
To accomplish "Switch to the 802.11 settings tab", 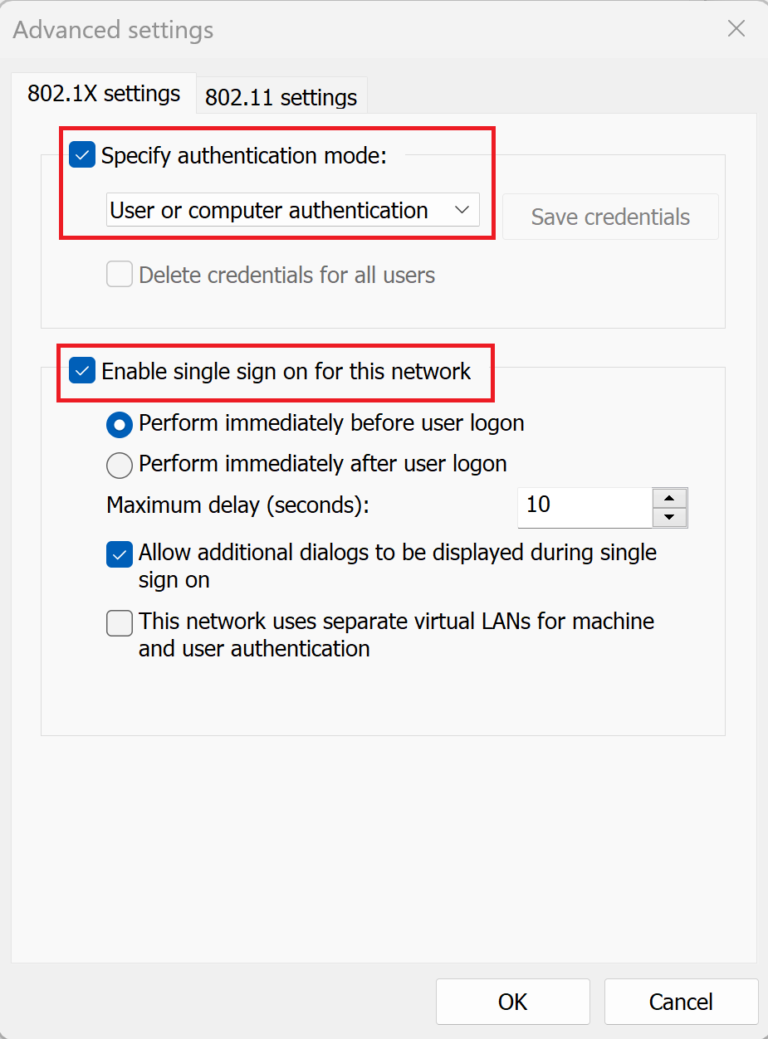I will 281,97.
